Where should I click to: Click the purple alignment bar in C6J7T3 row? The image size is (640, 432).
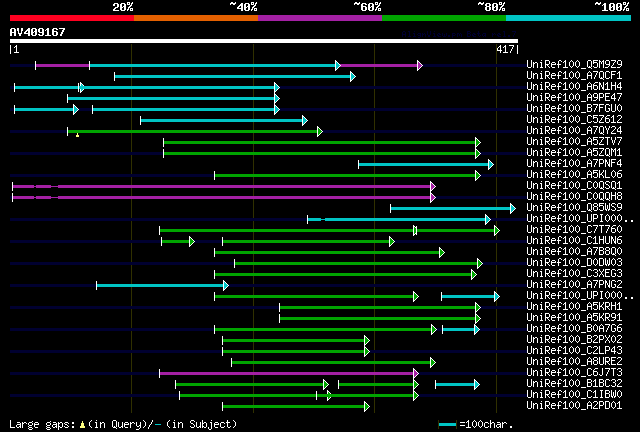pyautogui.click(x=289, y=373)
